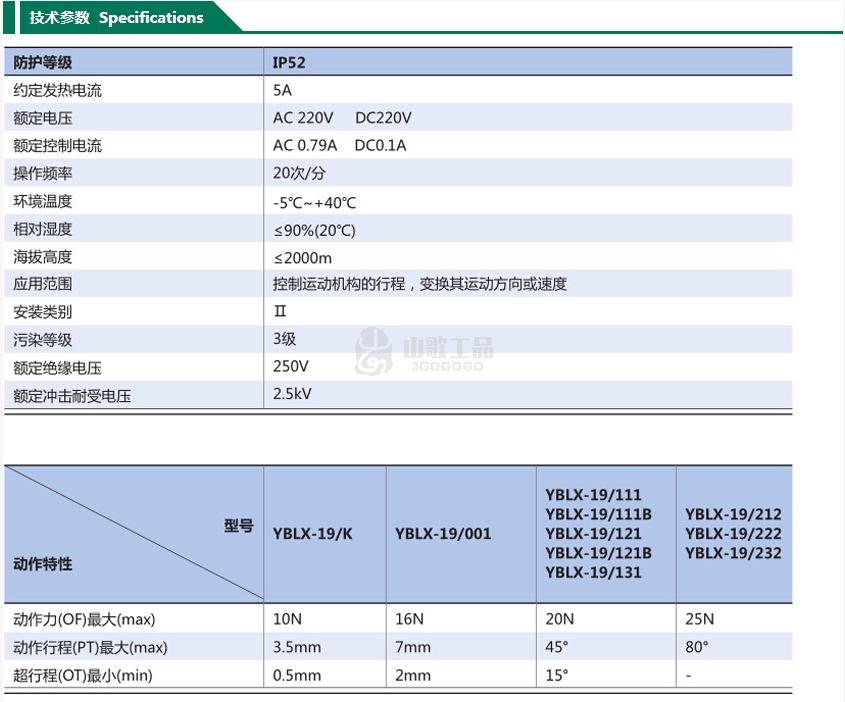The height and width of the screenshot is (702, 845).
Task: Click the 型号 header label
Action: (x=239, y=526)
